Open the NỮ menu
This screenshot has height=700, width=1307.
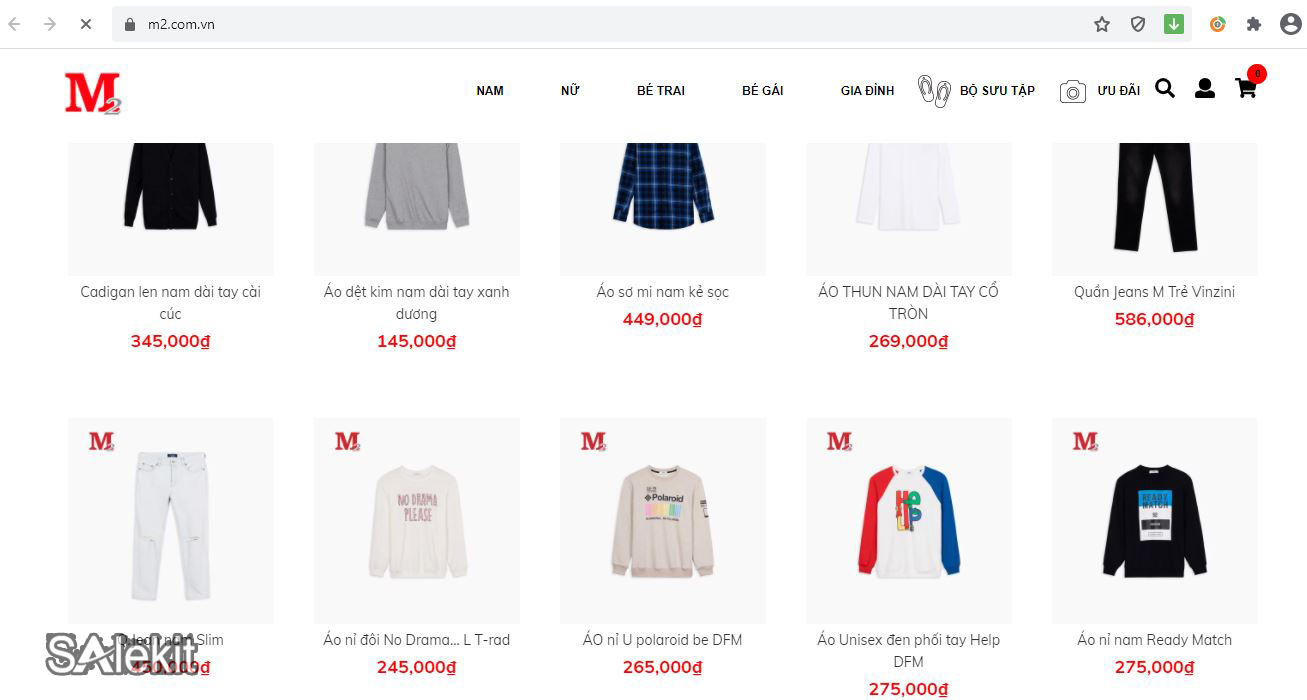point(570,91)
